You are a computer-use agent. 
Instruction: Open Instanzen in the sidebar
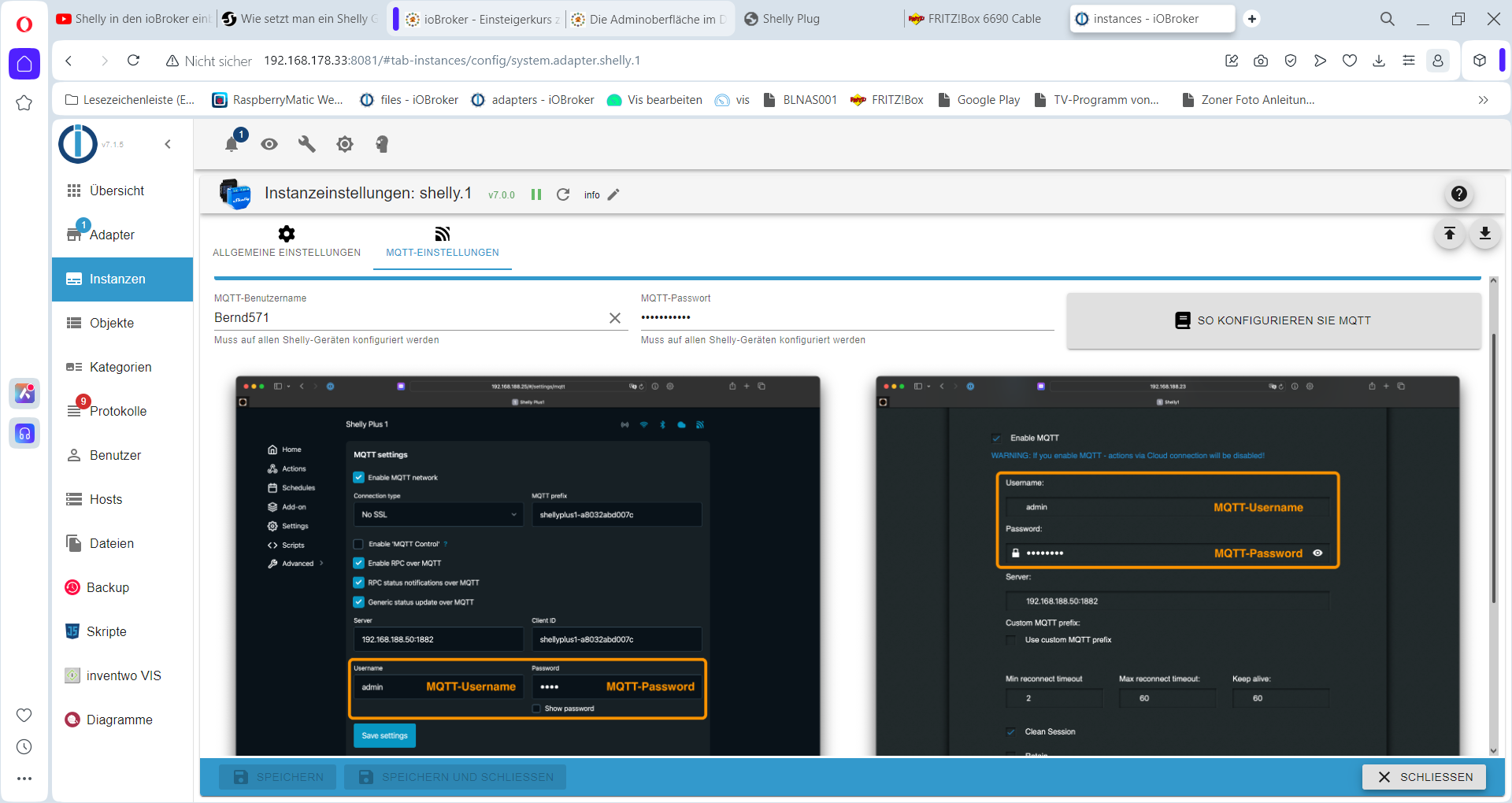coord(122,279)
